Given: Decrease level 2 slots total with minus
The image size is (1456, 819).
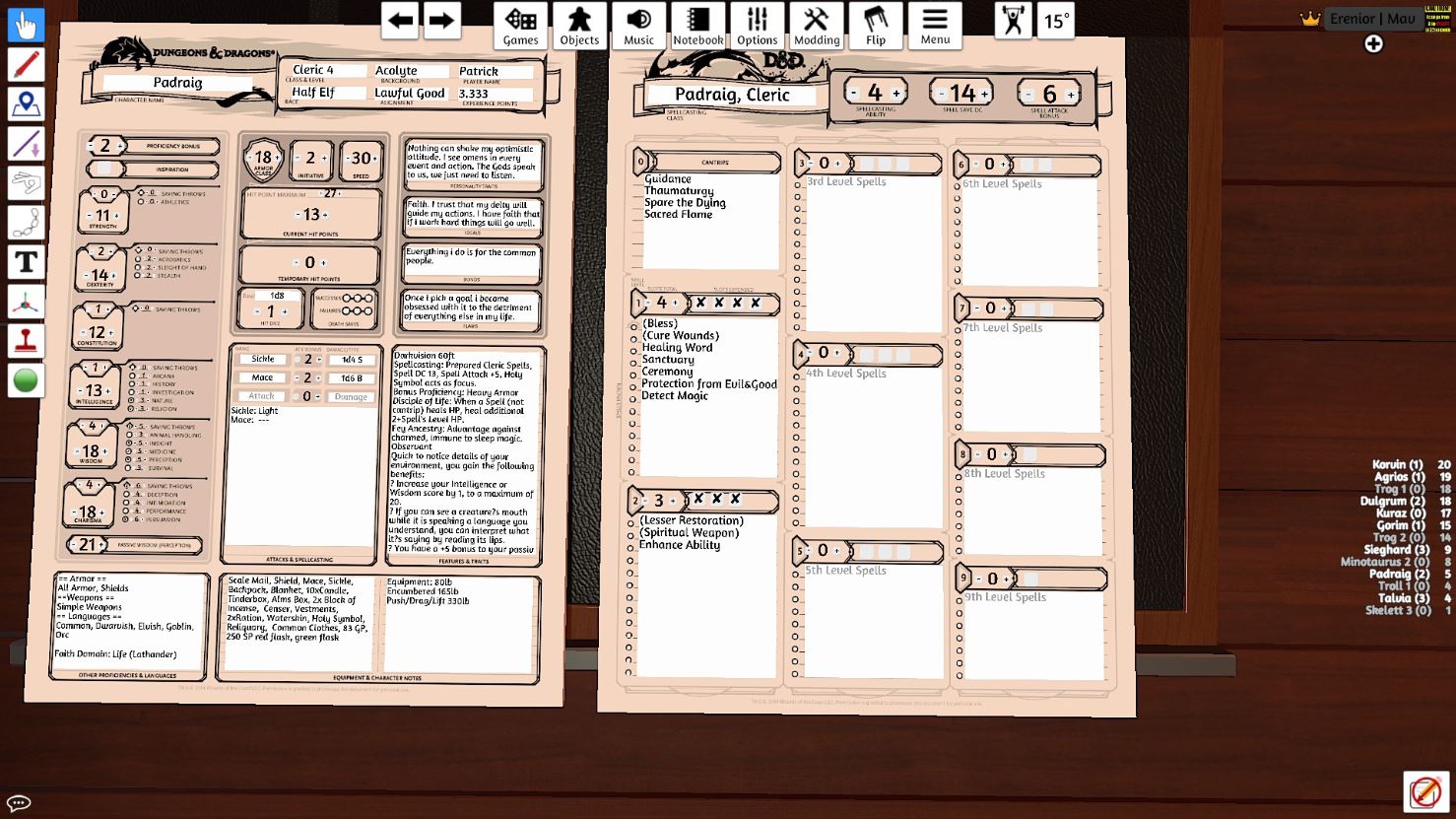Looking at the screenshot, I should coord(646,502).
